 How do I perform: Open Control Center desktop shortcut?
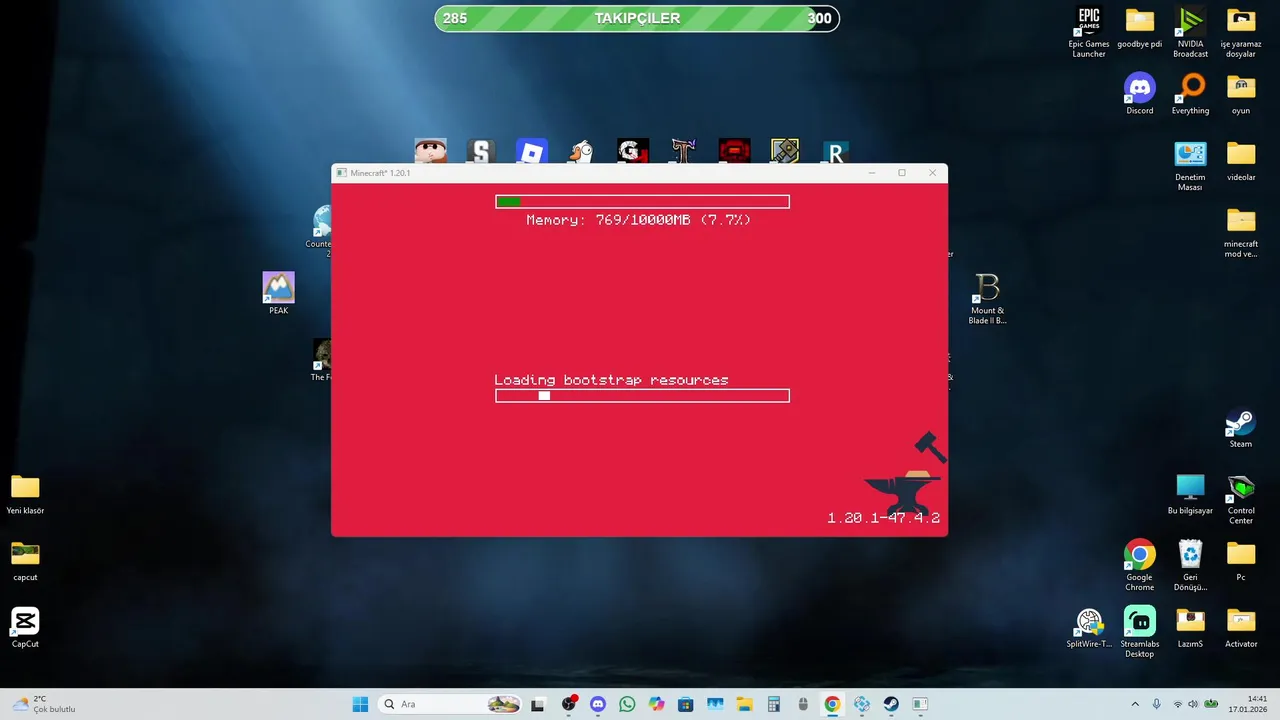1241,499
